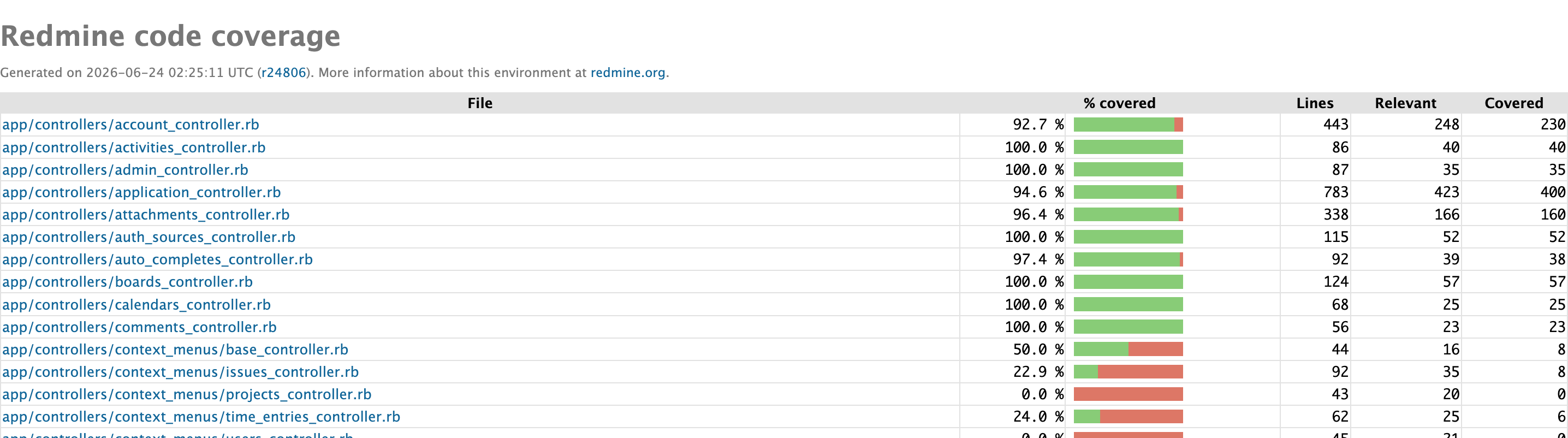This screenshot has height=438, width=1568.
Task: Click the % covered column header
Action: click(1119, 103)
